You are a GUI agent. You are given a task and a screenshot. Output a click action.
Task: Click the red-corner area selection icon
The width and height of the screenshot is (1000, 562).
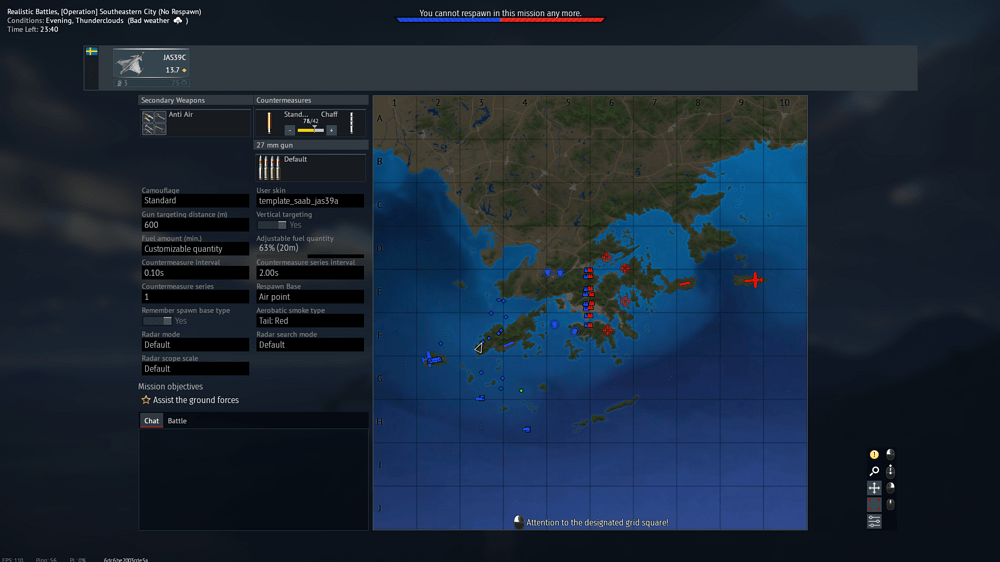click(874, 505)
